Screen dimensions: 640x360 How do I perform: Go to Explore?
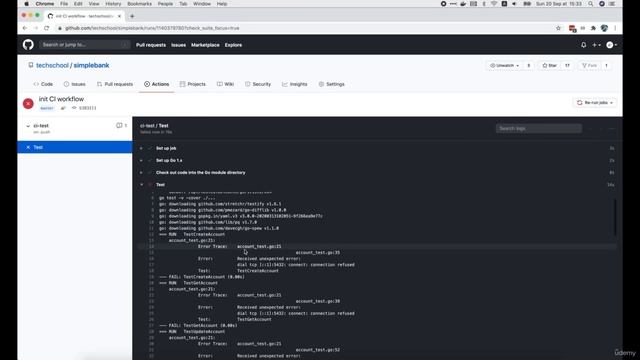tap(233, 45)
